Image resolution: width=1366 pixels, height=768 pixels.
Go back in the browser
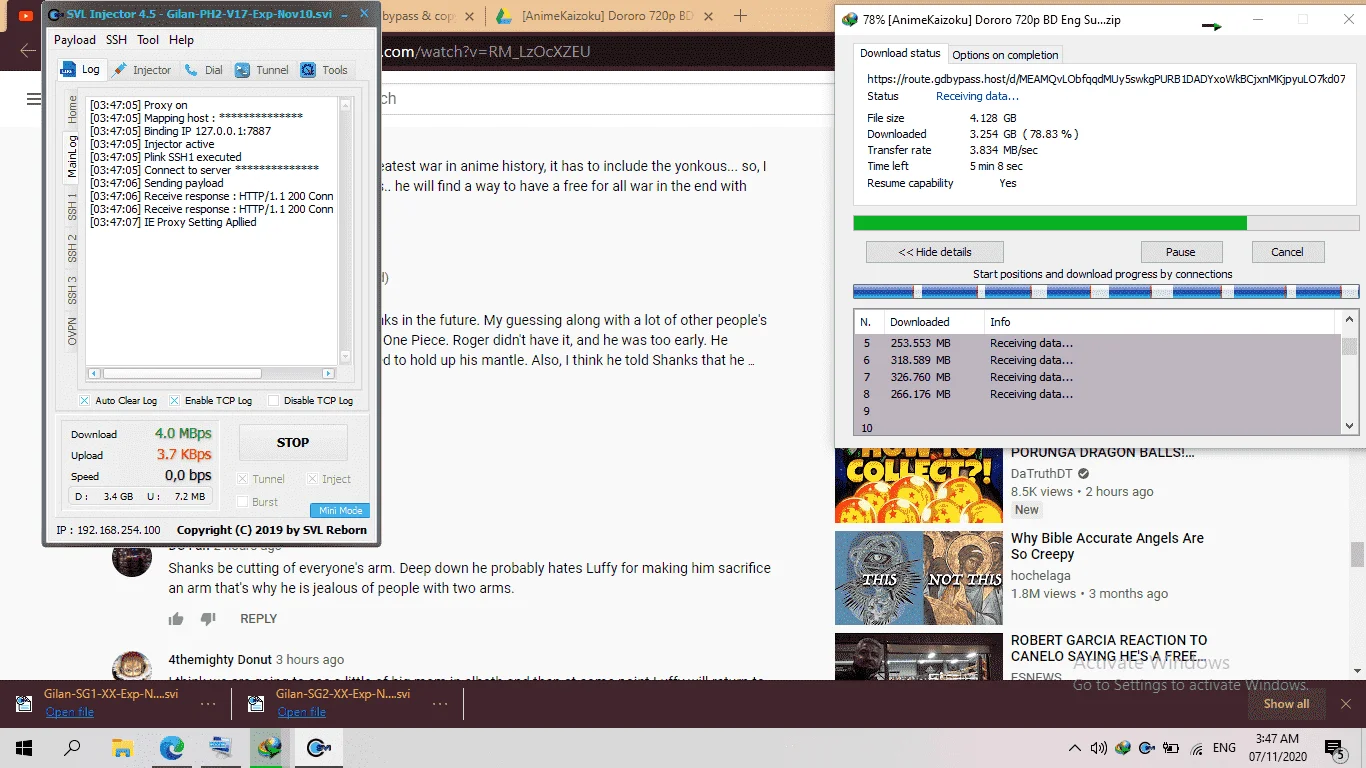click(28, 51)
